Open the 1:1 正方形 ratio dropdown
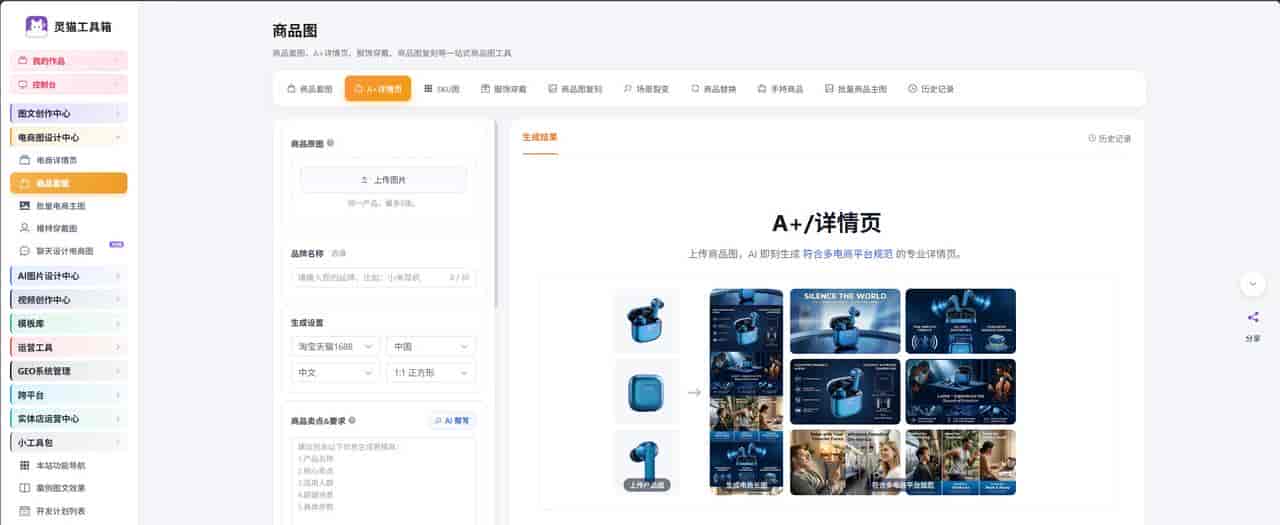 pyautogui.click(x=431, y=372)
